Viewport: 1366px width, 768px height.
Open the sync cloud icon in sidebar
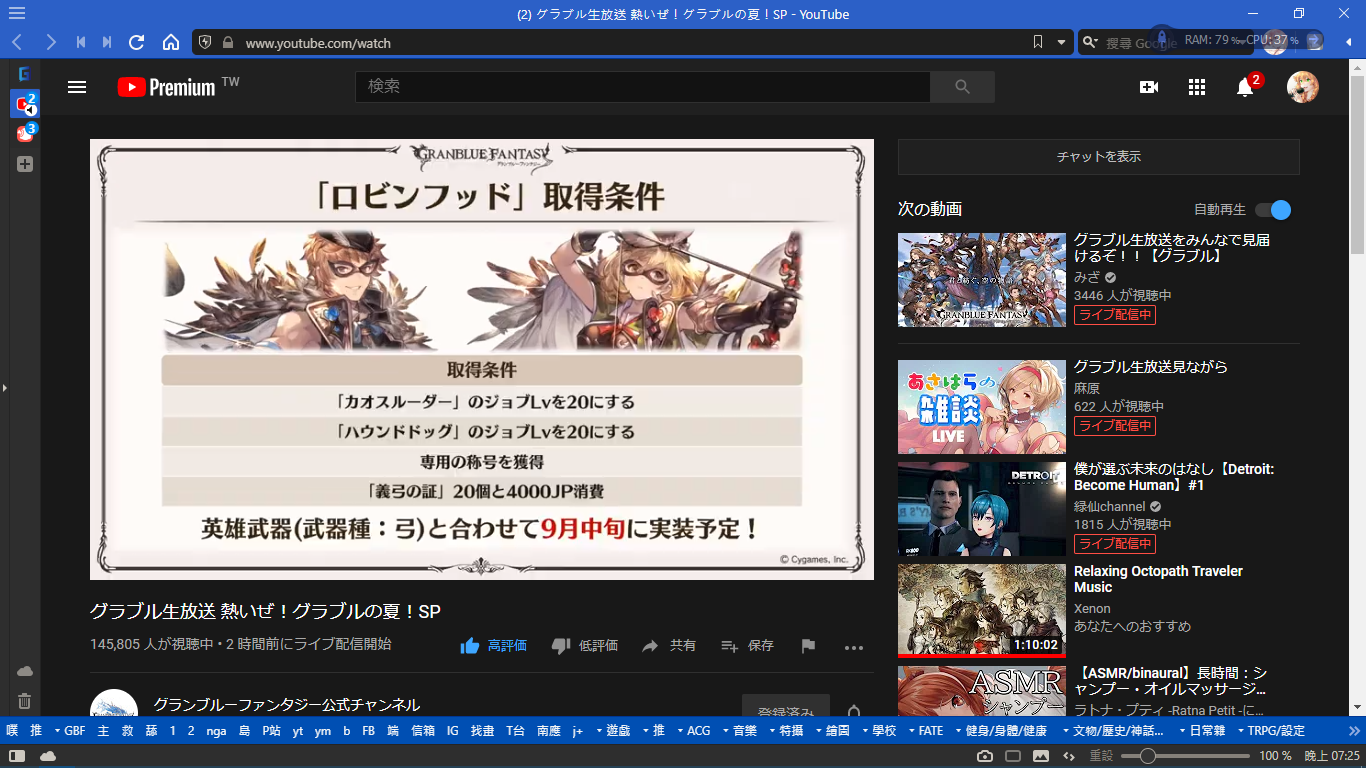point(25,670)
